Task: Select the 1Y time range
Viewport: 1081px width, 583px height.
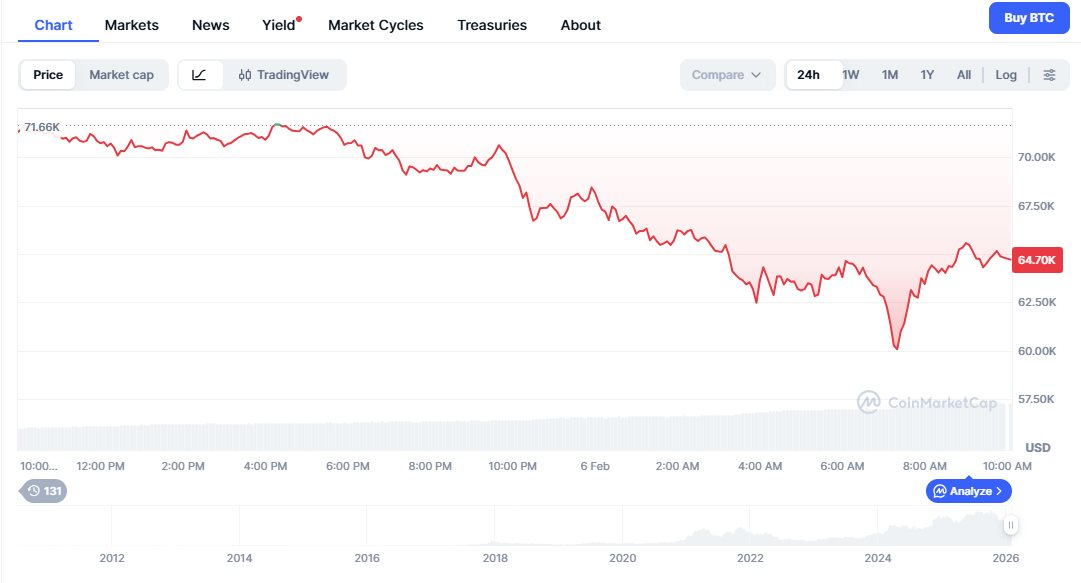Action: [x=927, y=74]
